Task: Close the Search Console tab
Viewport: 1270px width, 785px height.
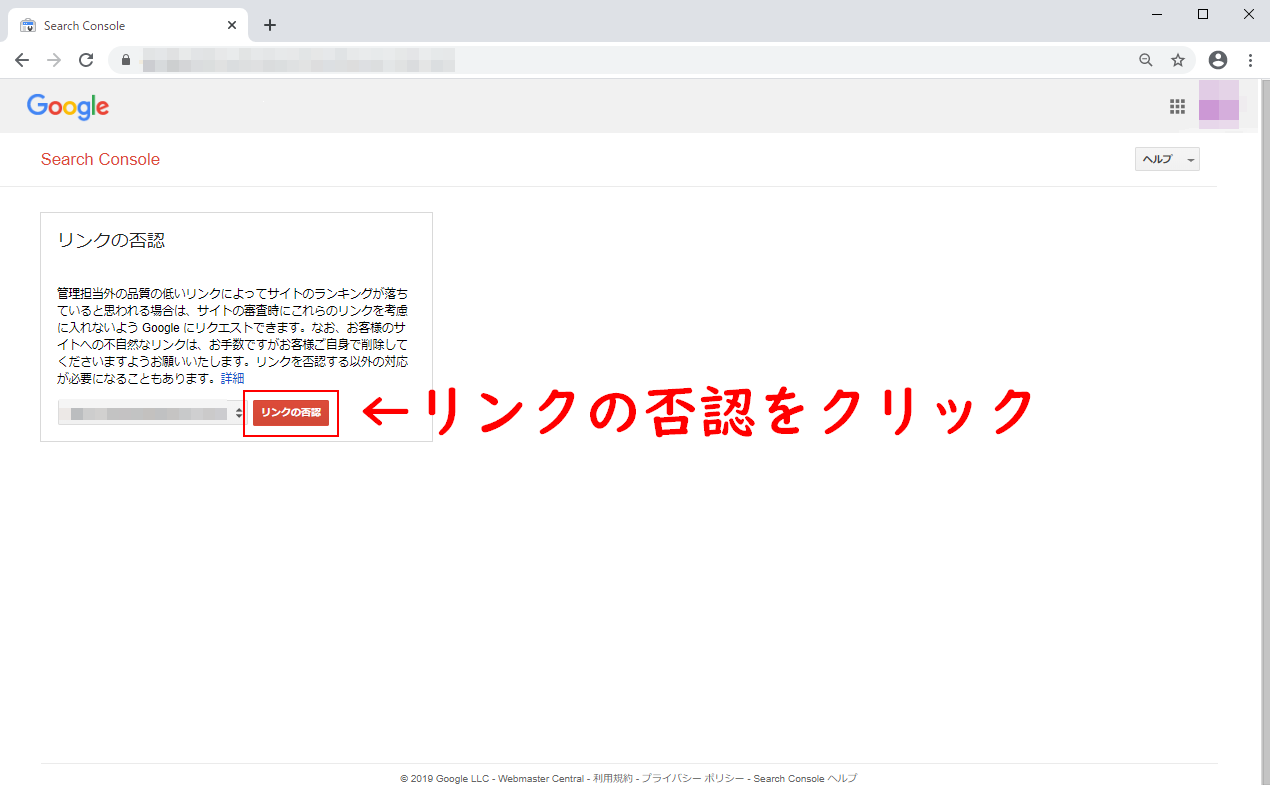Action: [x=233, y=25]
